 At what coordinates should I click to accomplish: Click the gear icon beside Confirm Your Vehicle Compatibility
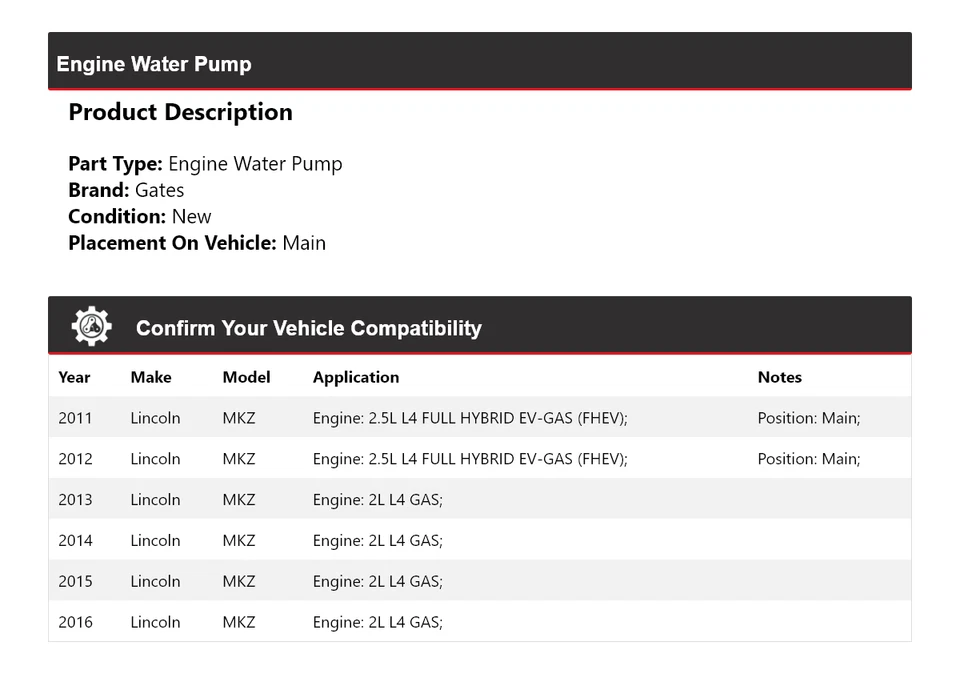pyautogui.click(x=91, y=327)
